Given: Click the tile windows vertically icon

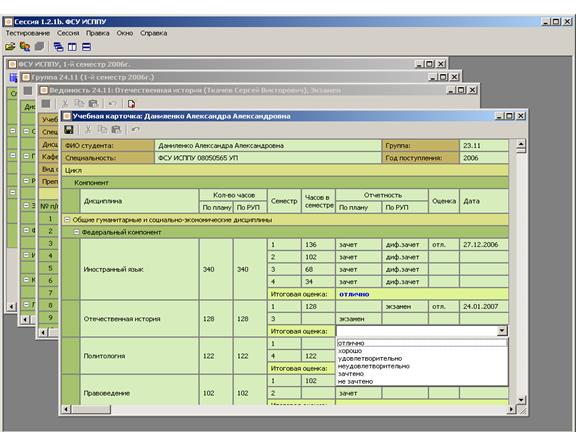Looking at the screenshot, I should click(72, 47).
